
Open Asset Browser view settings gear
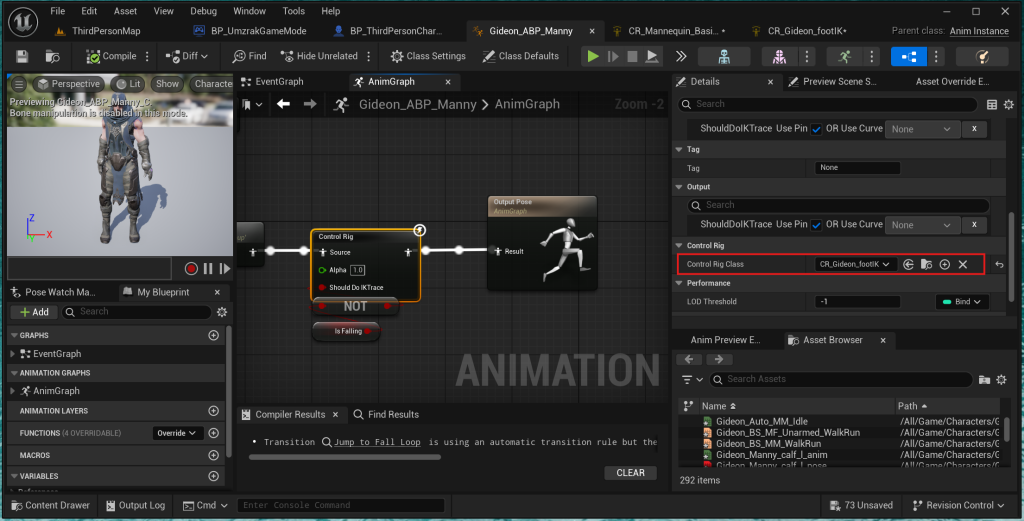(x=1001, y=379)
